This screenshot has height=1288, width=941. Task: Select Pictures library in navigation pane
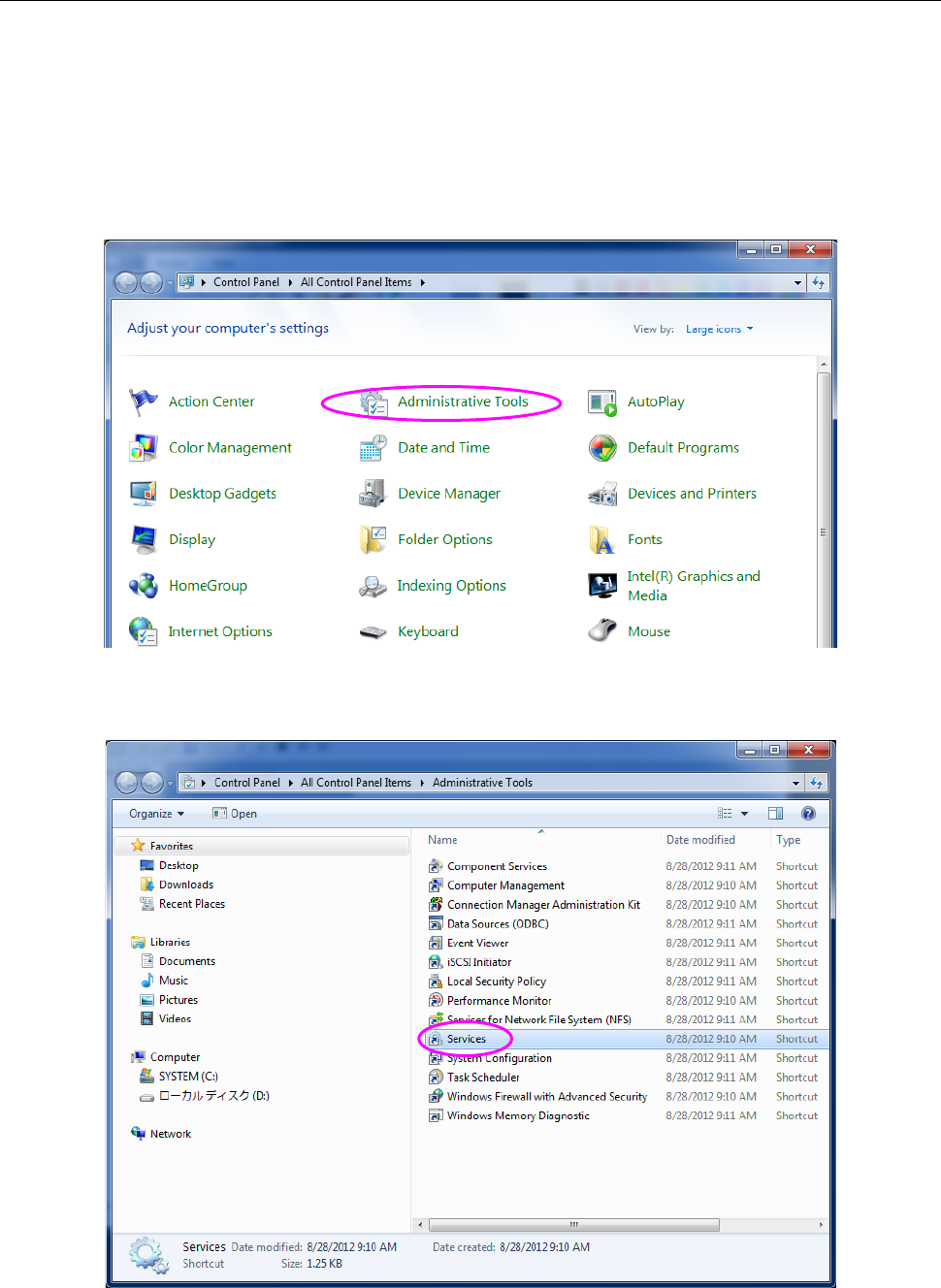pos(178,1000)
